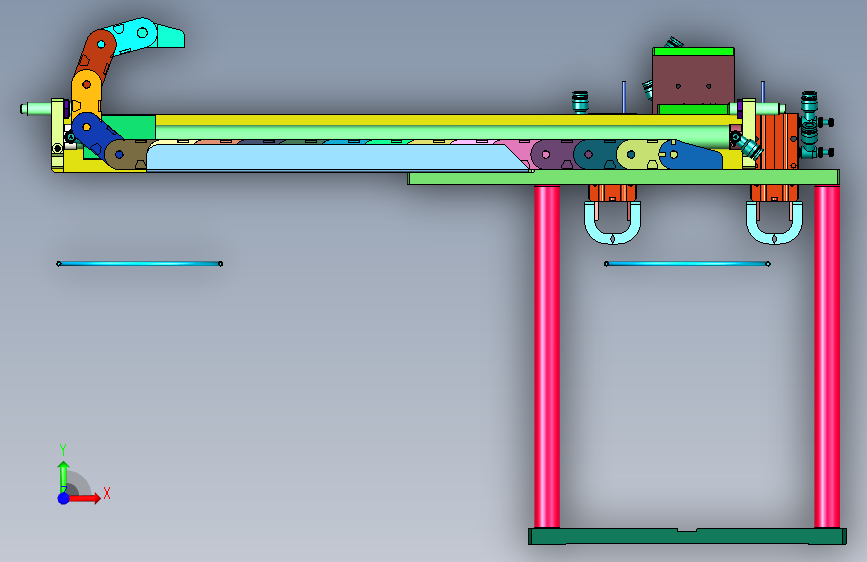Select the shaft end protruding at far left

pyautogui.click(x=36, y=108)
